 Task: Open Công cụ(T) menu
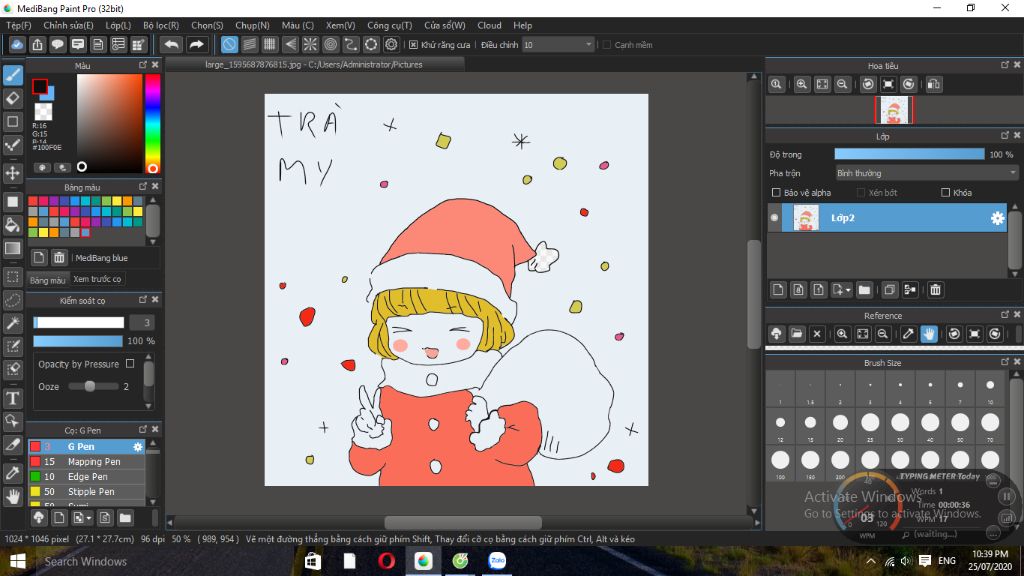(389, 25)
